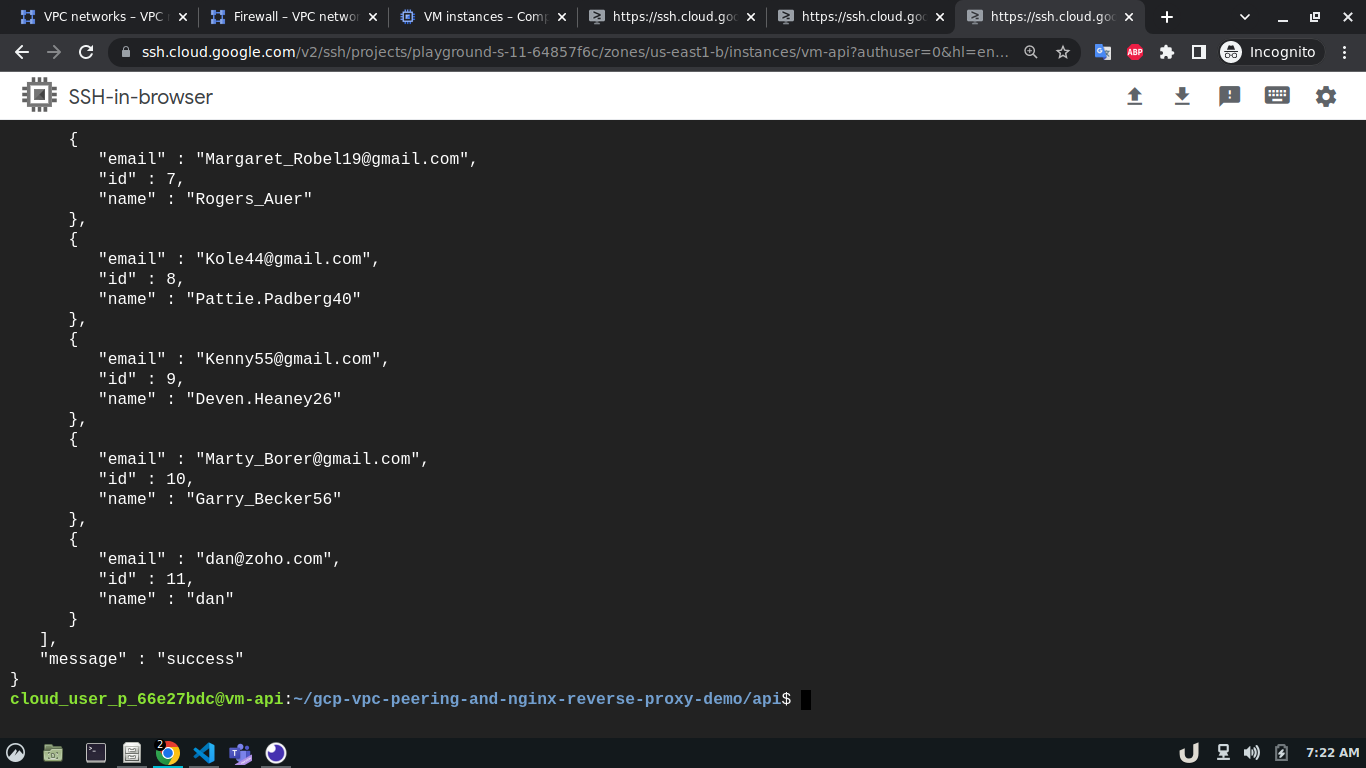
Task: Click the terminal cursor at the prompt
Action: pyautogui.click(x=806, y=699)
